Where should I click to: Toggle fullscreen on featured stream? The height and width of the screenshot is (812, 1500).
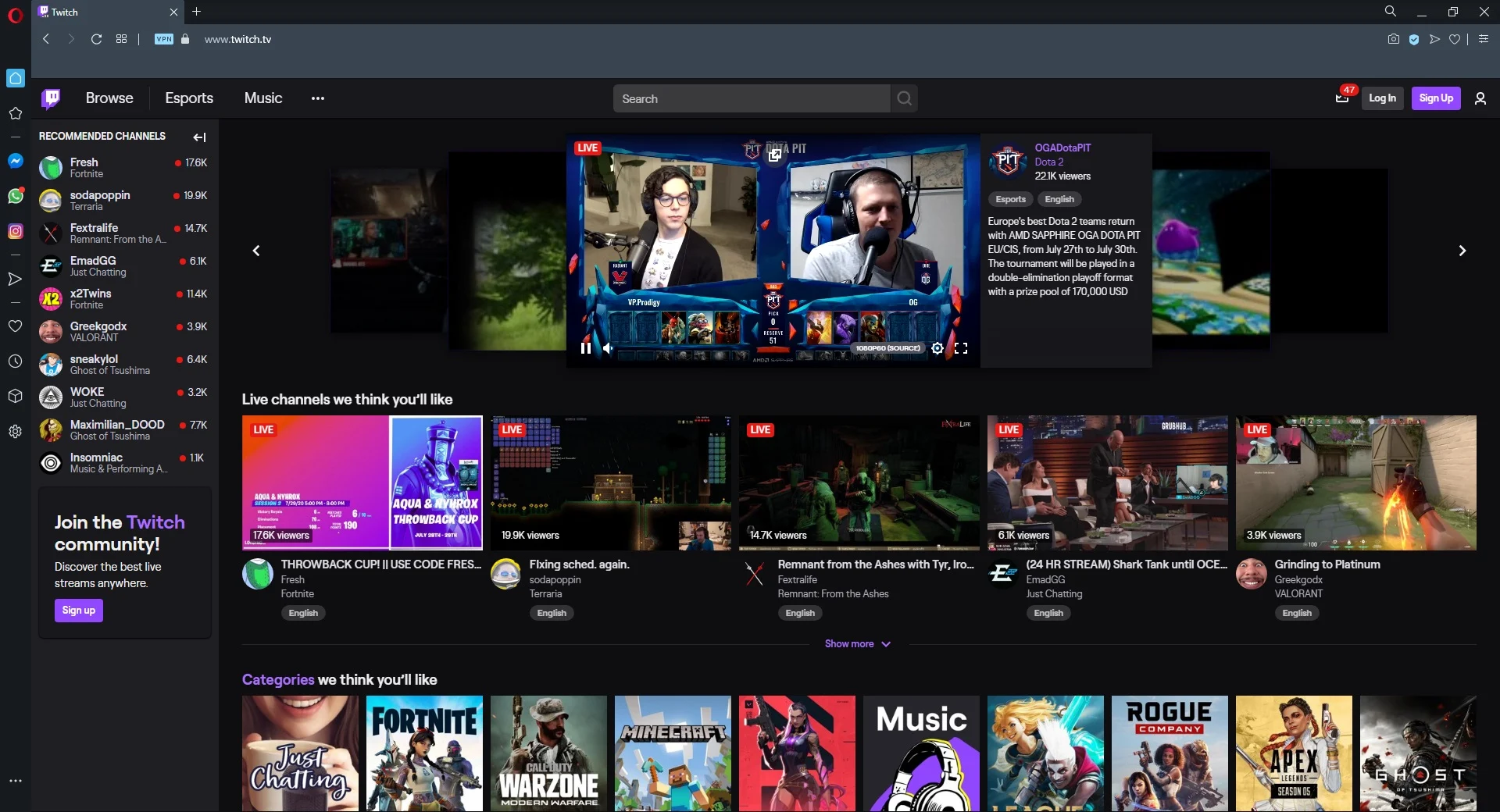[961, 348]
